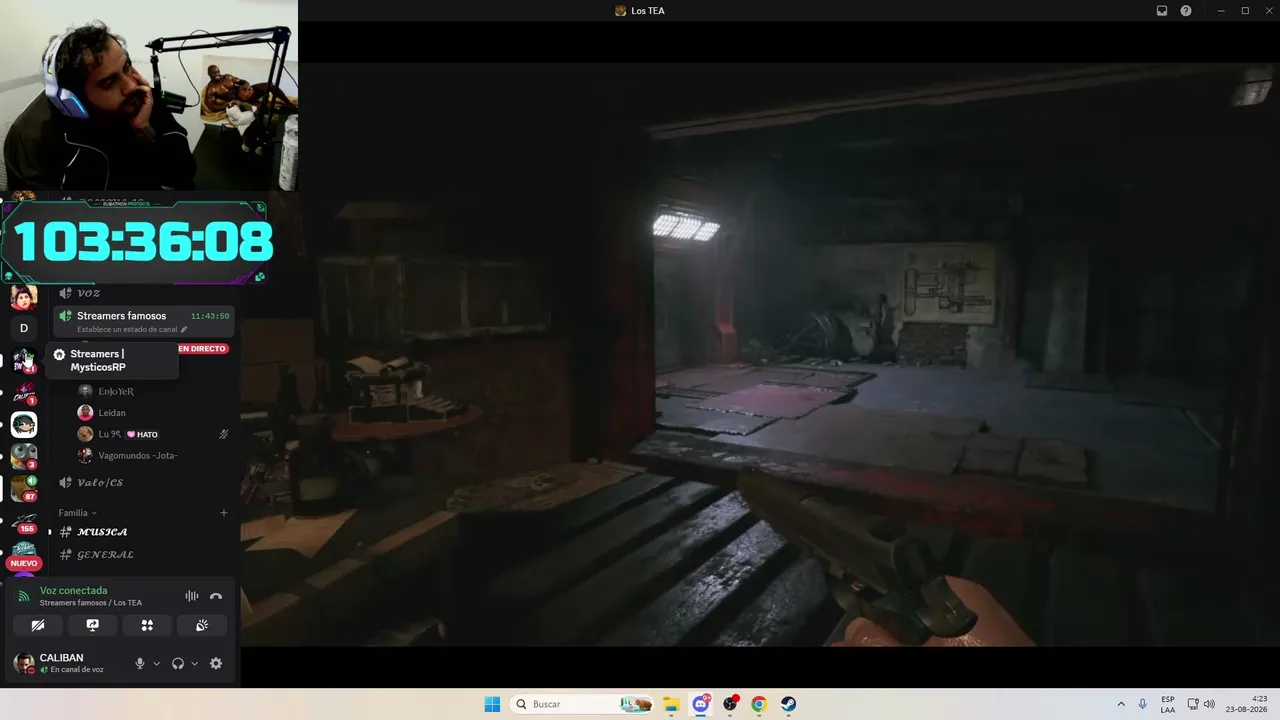Select user Lu in voice list
The width and height of the screenshot is (1280, 720).
click(x=109, y=434)
